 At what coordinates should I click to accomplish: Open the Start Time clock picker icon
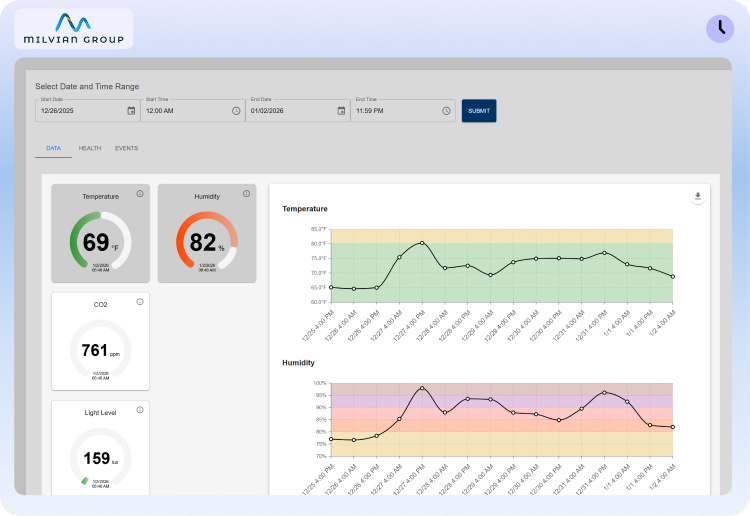pyautogui.click(x=236, y=111)
